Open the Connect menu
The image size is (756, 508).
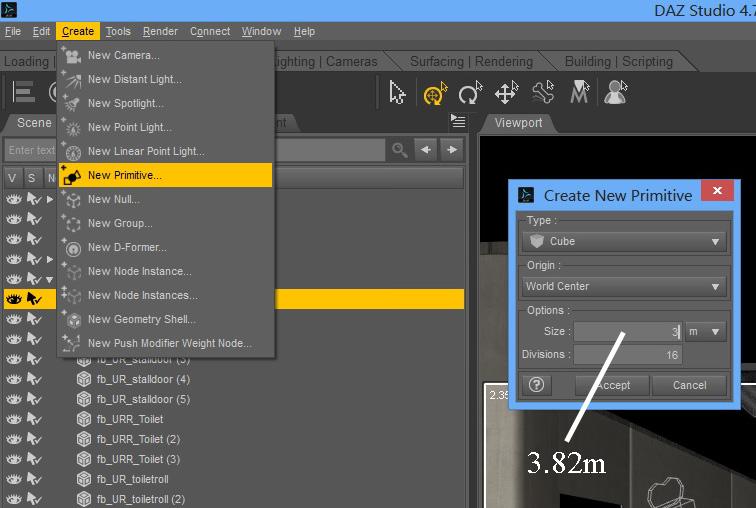pyautogui.click(x=210, y=31)
